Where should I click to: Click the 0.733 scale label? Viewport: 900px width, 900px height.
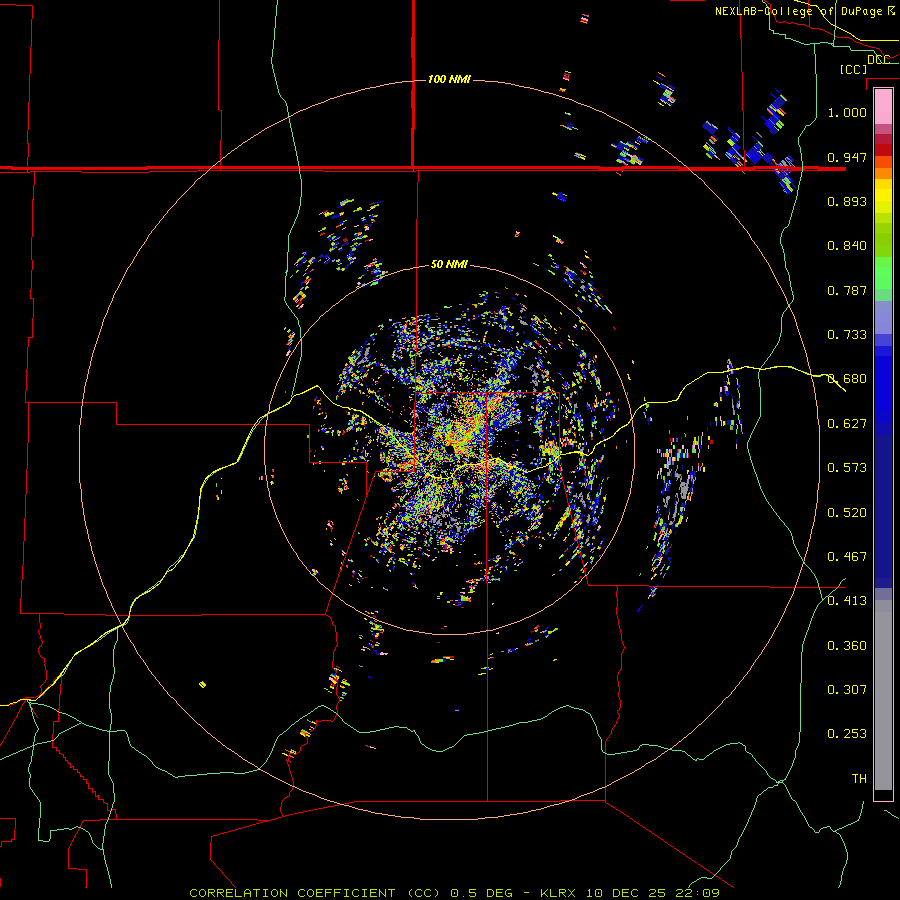tap(847, 334)
